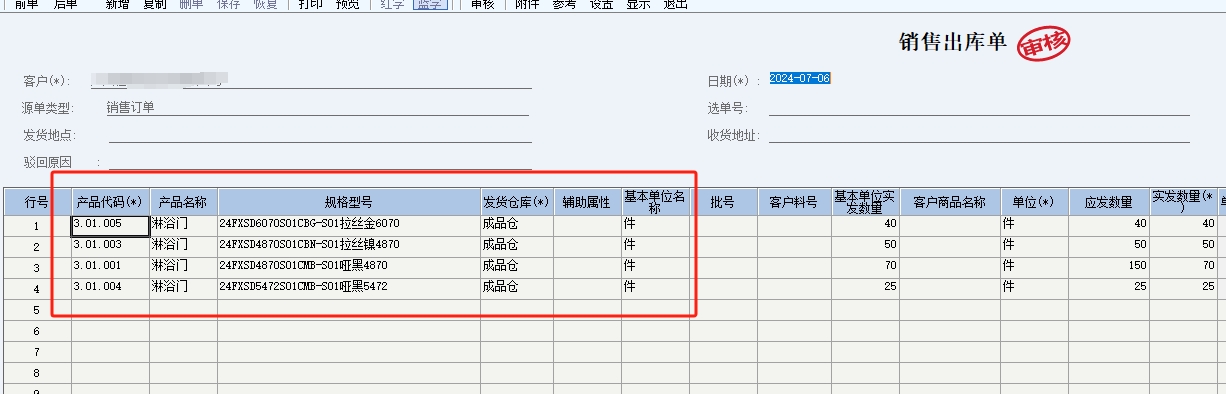Click spec cell 24FXSD6070S01CBG-S01拉丝金6070

348,225
